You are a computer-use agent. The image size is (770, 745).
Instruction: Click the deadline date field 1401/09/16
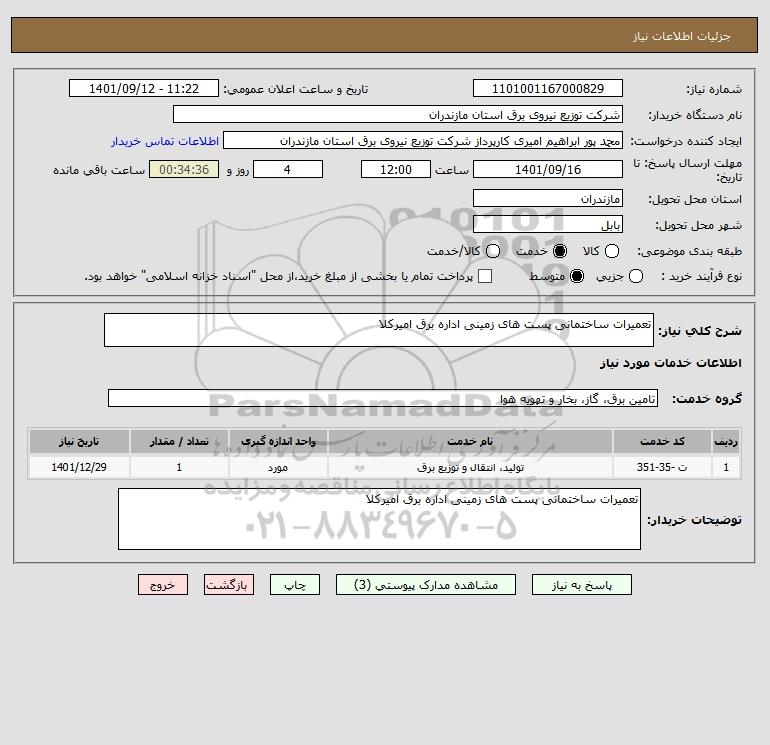pyautogui.click(x=548, y=169)
